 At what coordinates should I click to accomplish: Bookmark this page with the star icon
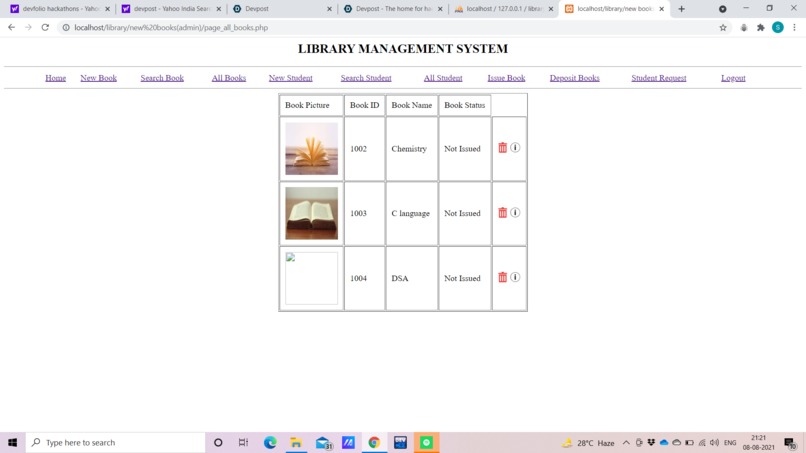pyautogui.click(x=723, y=28)
